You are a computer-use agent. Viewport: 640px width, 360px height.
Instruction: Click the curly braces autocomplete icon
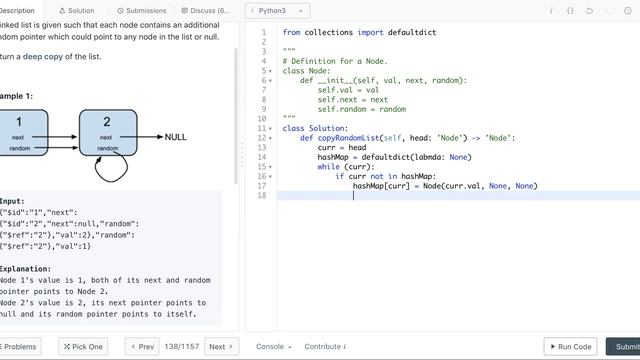570,11
